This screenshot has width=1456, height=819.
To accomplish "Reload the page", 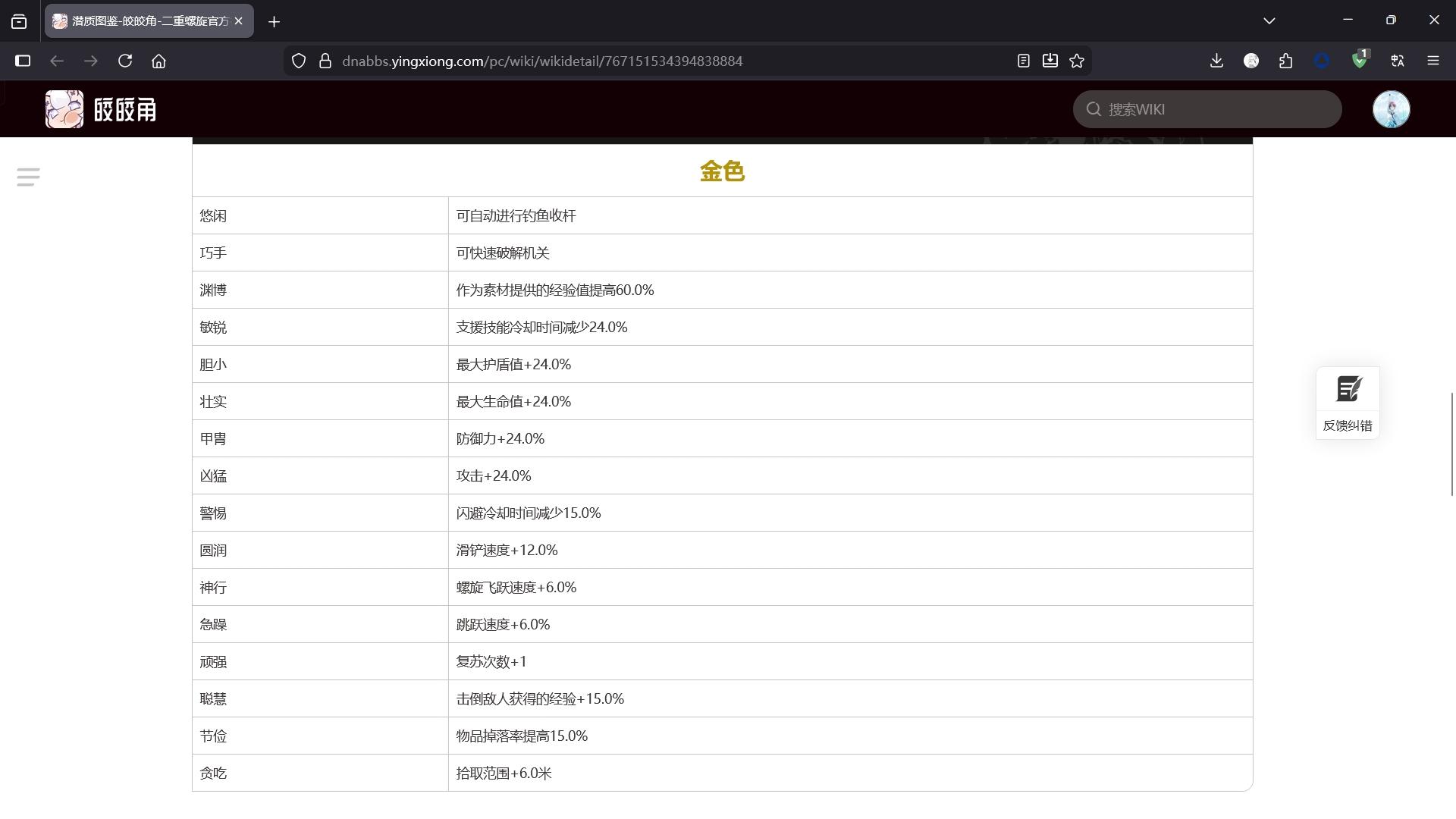I will point(125,61).
